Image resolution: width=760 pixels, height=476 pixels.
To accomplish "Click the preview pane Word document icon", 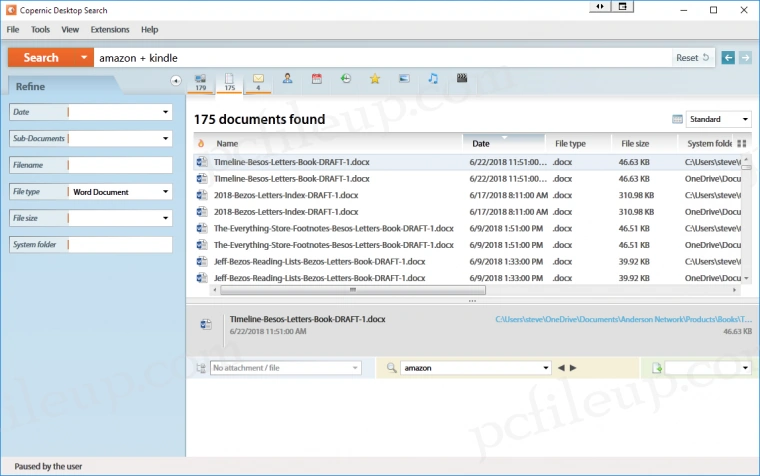I will click(206, 324).
